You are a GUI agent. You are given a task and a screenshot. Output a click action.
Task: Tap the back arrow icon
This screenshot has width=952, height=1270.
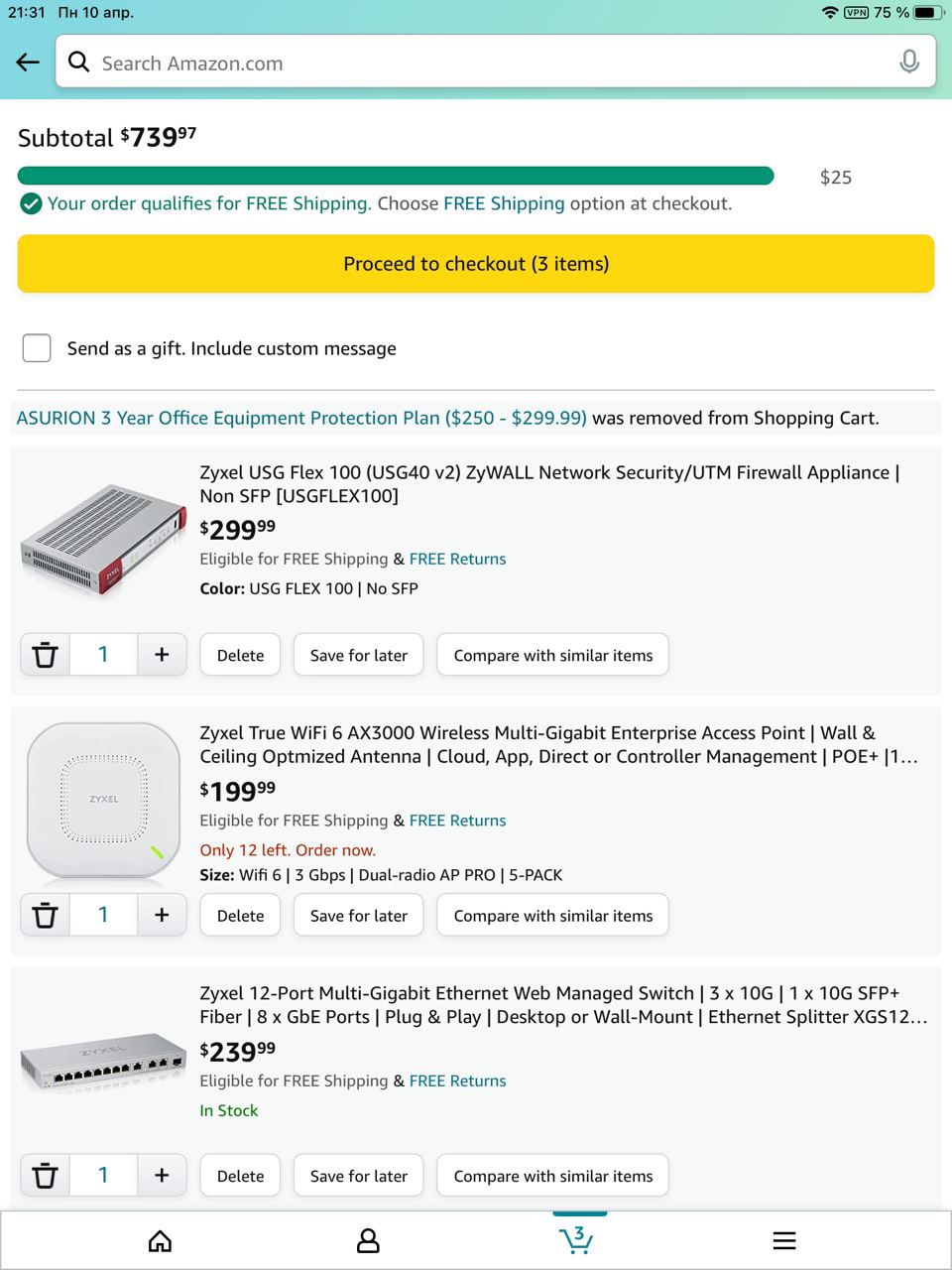pyautogui.click(x=28, y=63)
